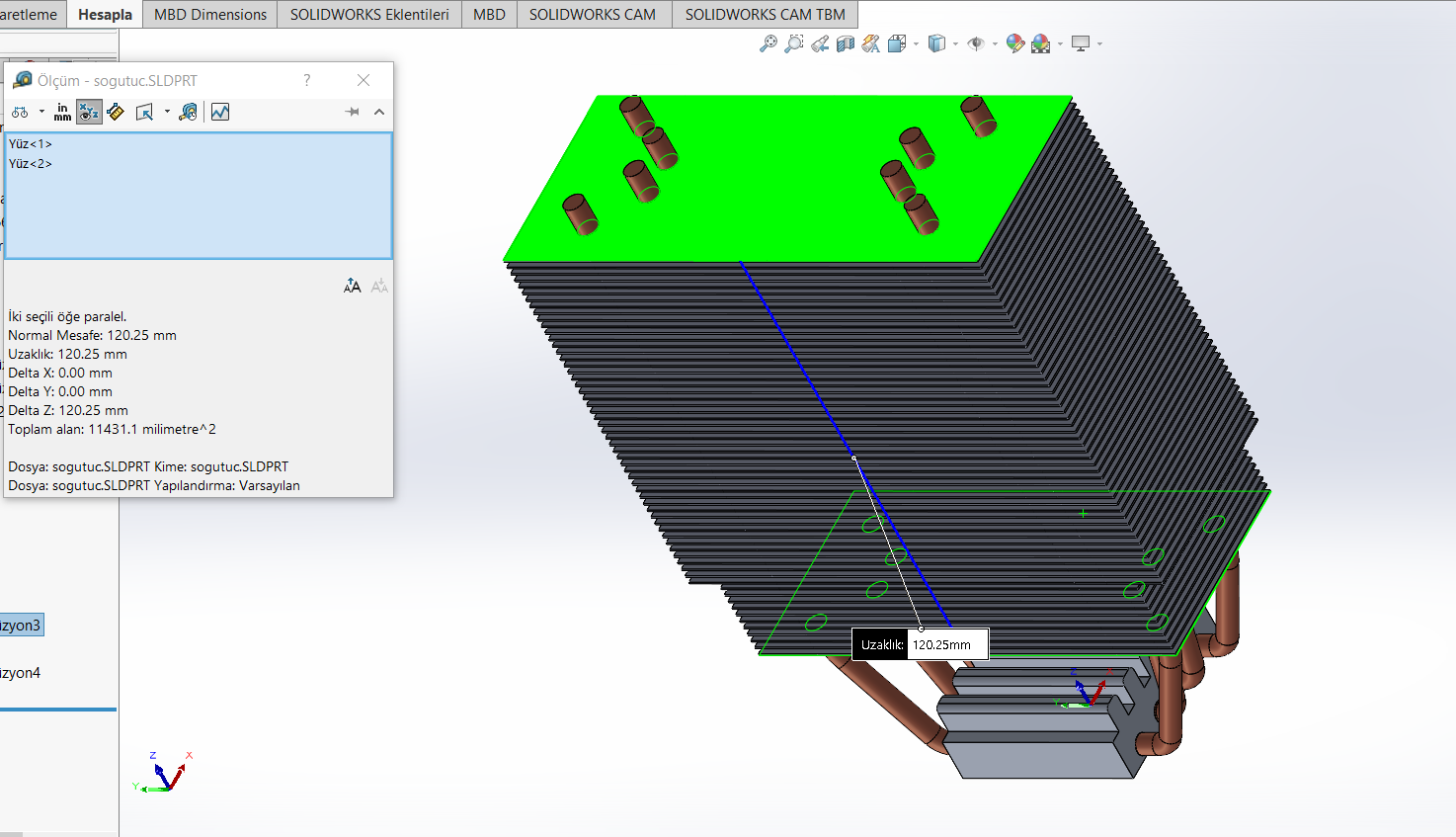Select Yüz<1> in selection list
Viewport: 1456px width, 837px height.
point(31,144)
